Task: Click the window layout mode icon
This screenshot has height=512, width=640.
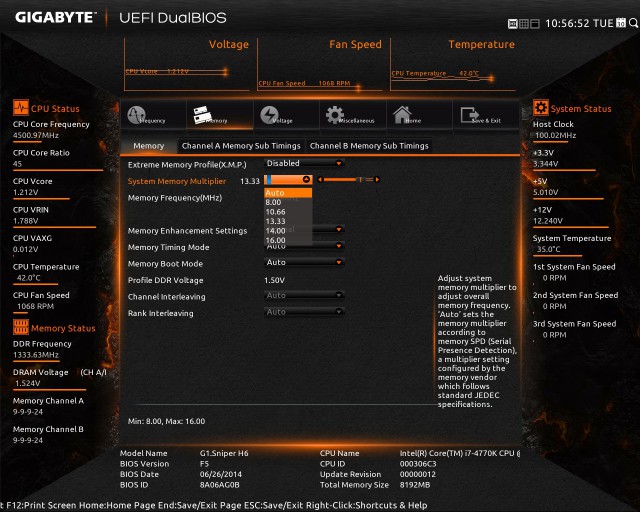Action: pos(535,24)
